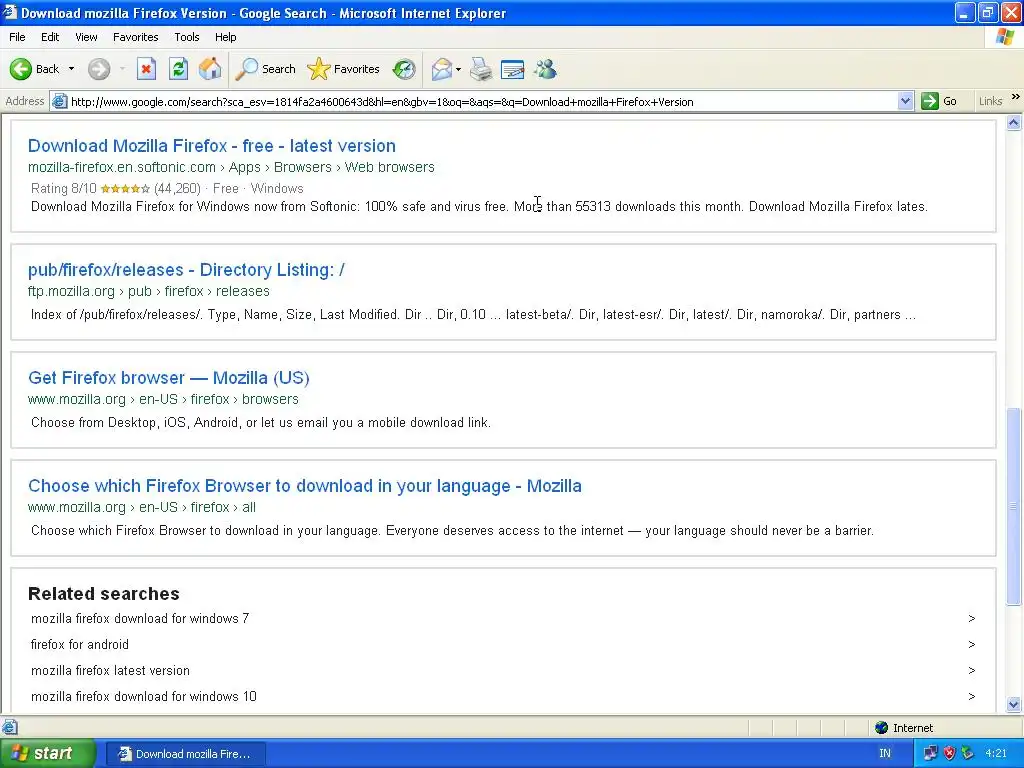This screenshot has height=768, width=1024.
Task: Click the scrollbar down arrow
Action: point(1014,704)
